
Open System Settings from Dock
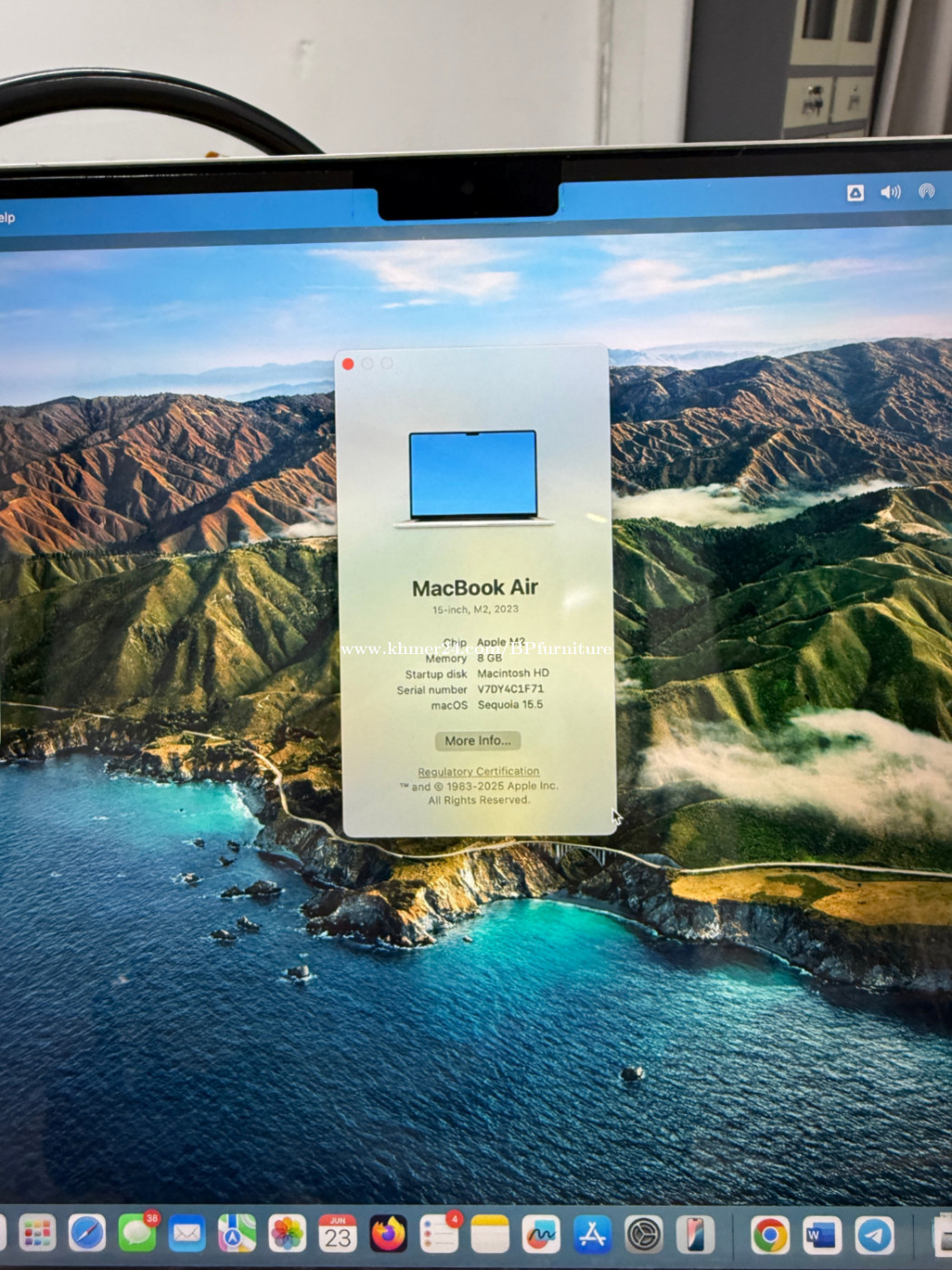point(644,1235)
